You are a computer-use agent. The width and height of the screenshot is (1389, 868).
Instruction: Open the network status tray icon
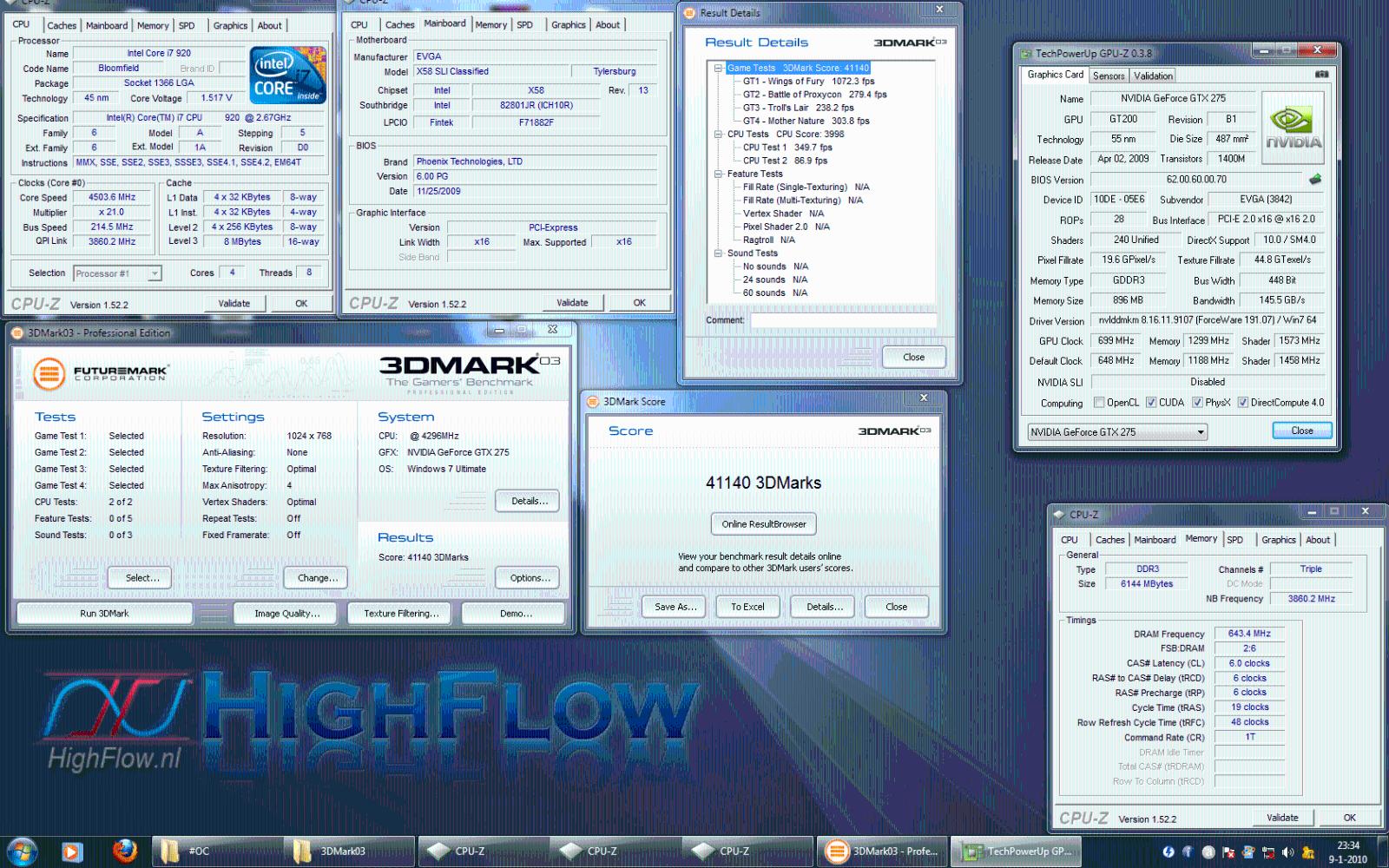point(1267,852)
